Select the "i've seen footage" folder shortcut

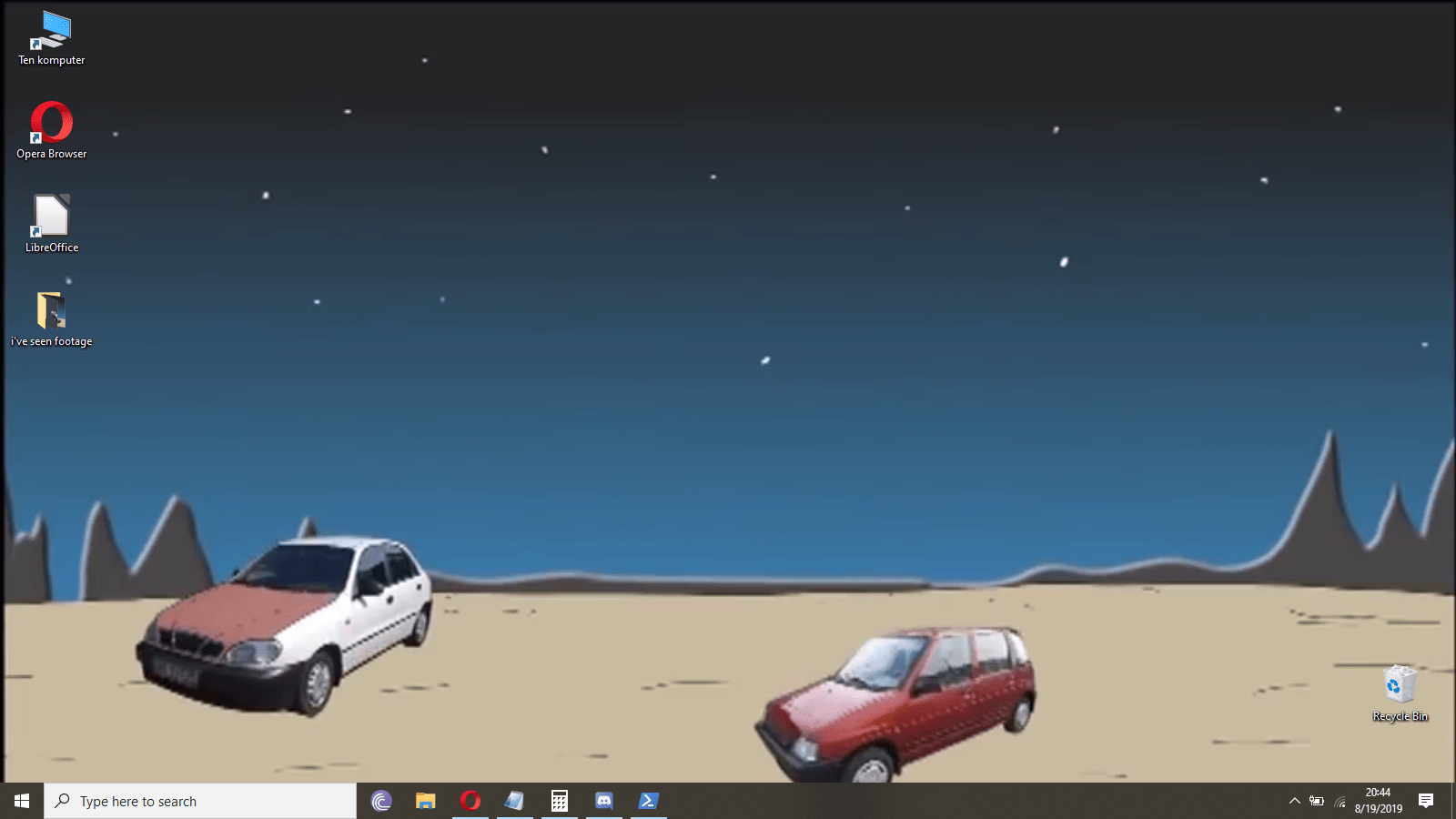coord(51,318)
